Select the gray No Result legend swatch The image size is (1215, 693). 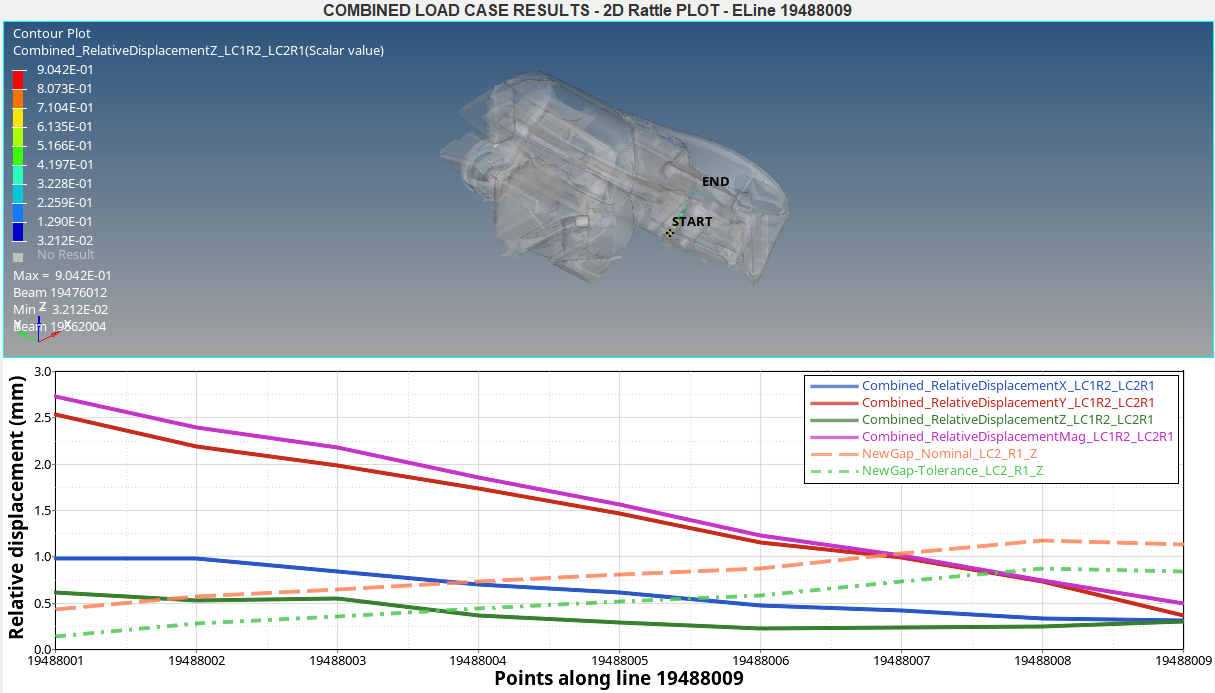click(x=18, y=256)
